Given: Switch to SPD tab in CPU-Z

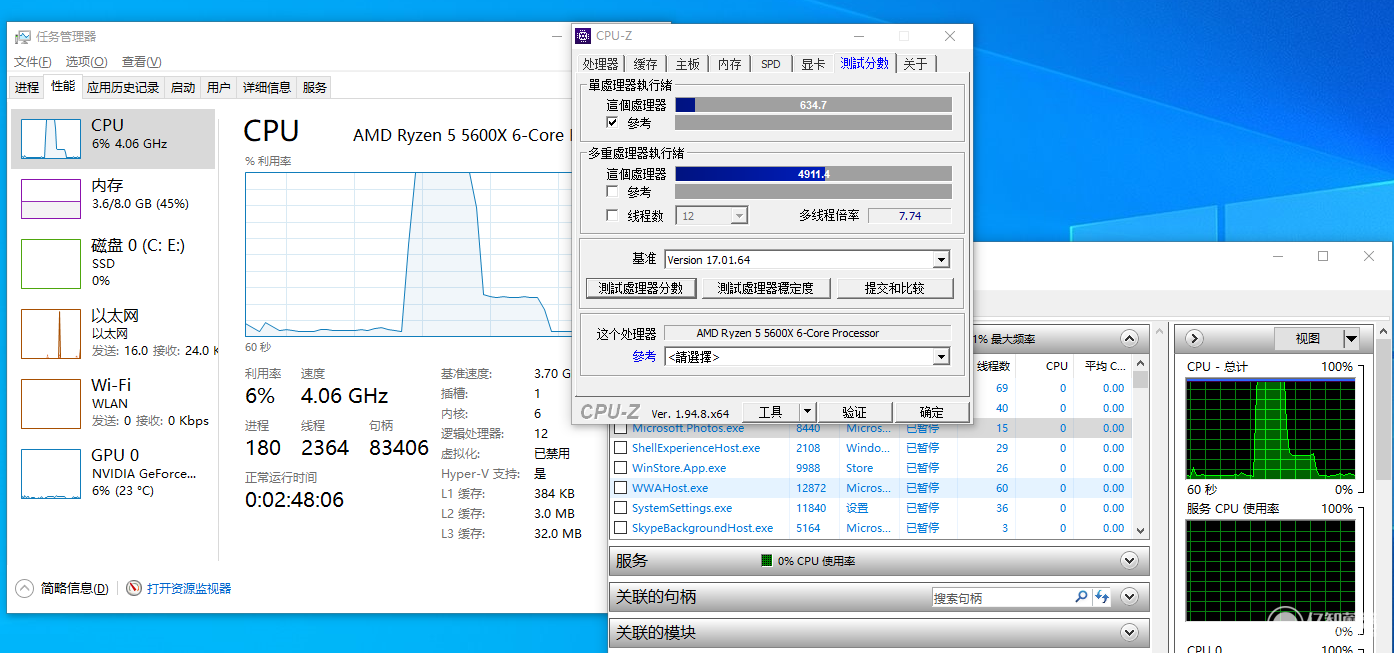Looking at the screenshot, I should point(771,64).
